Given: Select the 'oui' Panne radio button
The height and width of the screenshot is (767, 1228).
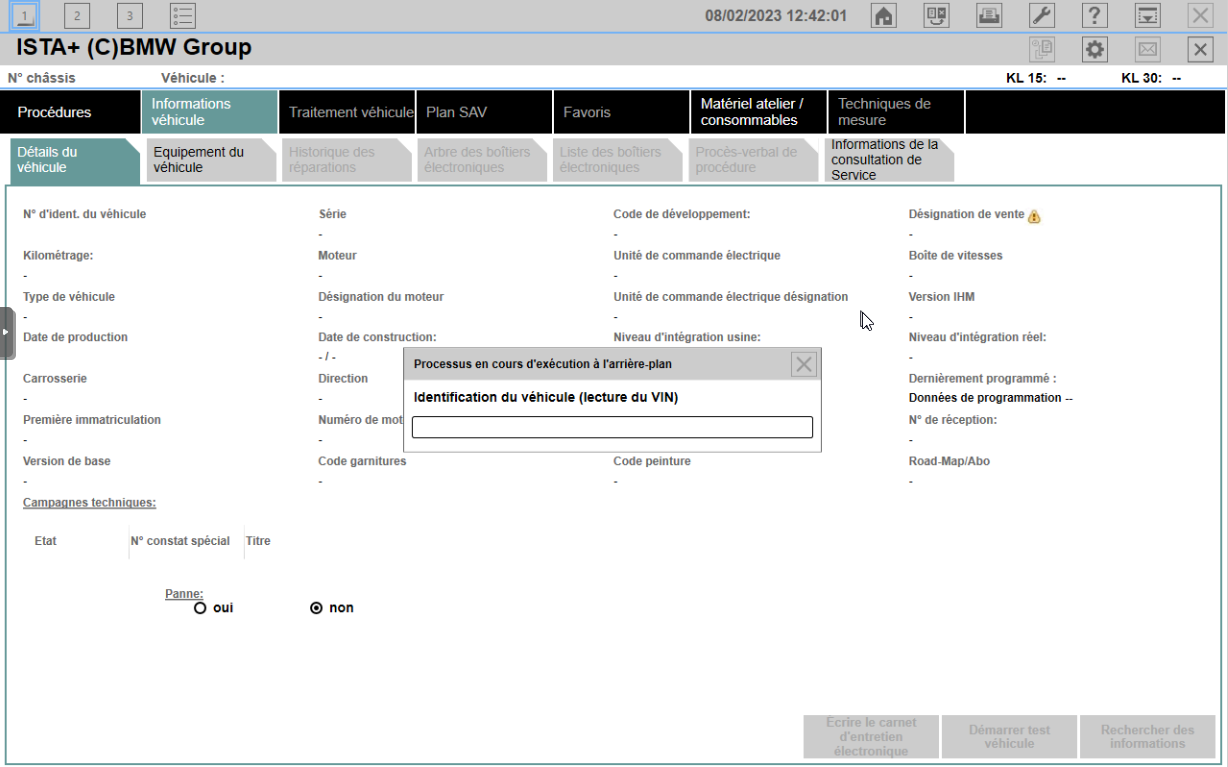Looking at the screenshot, I should (200, 608).
